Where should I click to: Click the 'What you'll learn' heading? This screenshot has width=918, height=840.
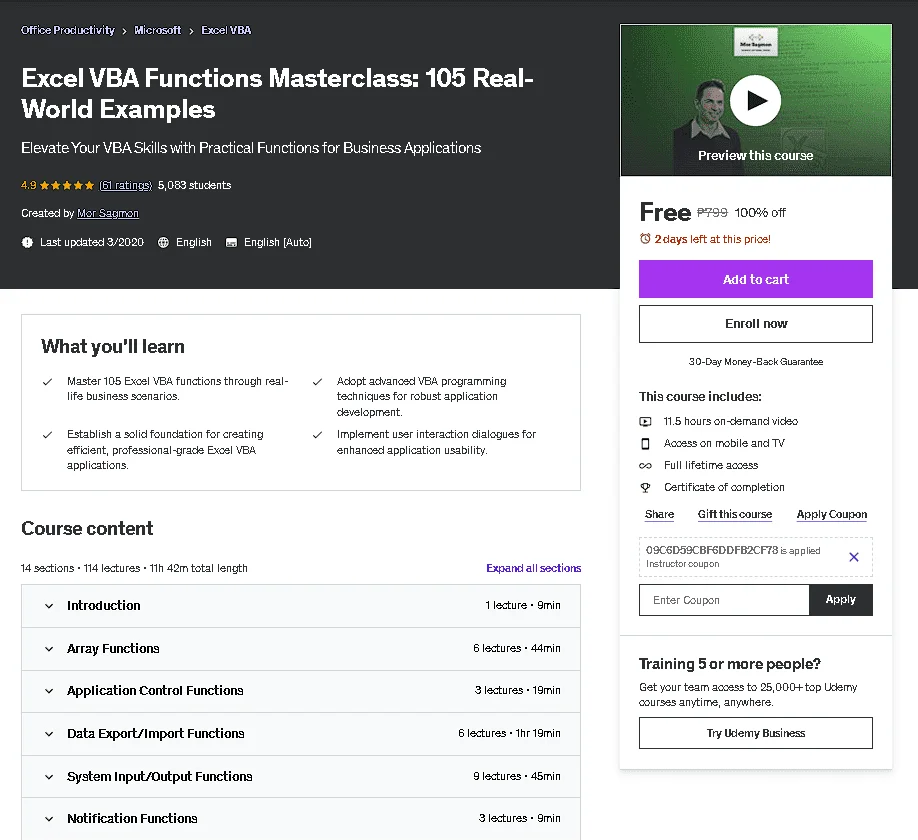click(x=113, y=347)
